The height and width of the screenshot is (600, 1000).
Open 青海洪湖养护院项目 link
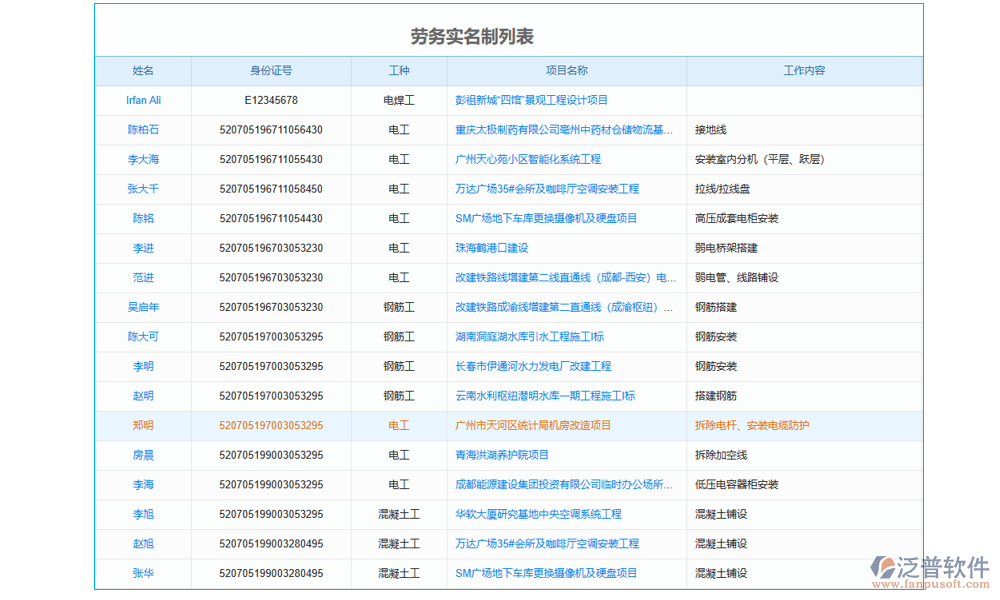[x=502, y=455]
